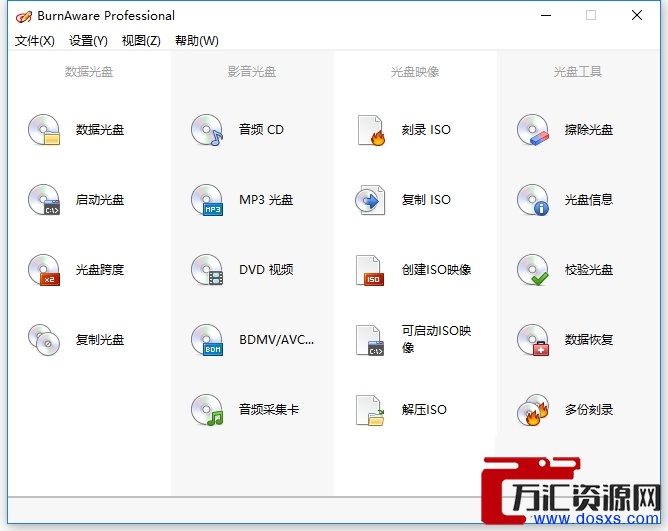Open the 文件(X) menu
The width and height of the screenshot is (668, 531).
click(35, 41)
